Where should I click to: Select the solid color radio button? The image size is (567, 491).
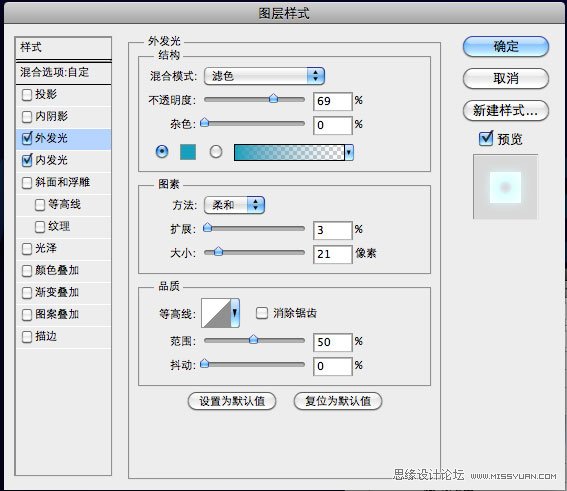pyautogui.click(x=162, y=151)
